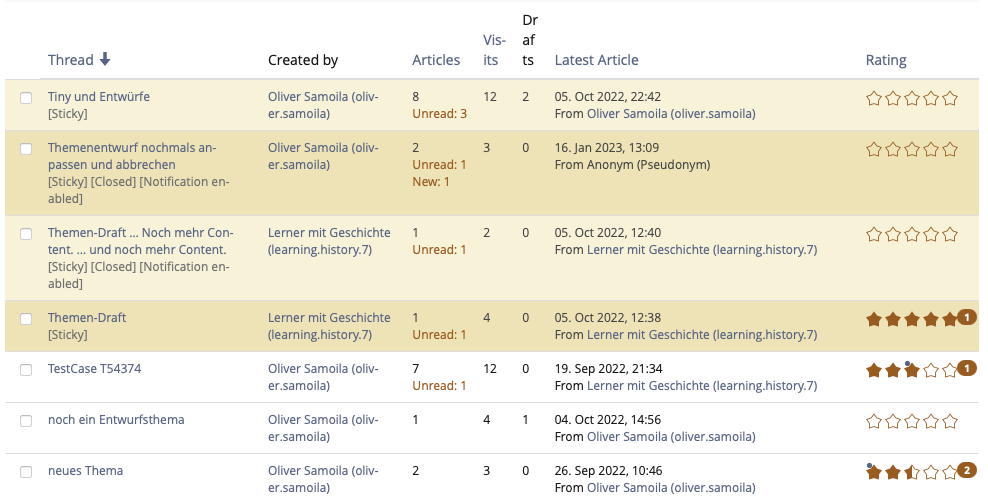This screenshot has width=988, height=501.
Task: Select the Tiny und Entwürfe thread checkbox
Action: 26,98
